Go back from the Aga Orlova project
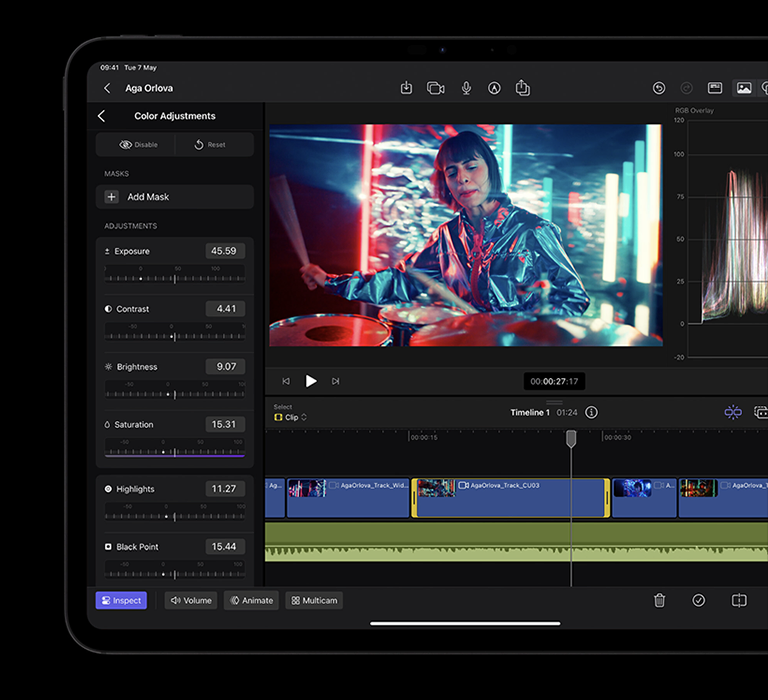The height and width of the screenshot is (700, 768). [x=107, y=88]
